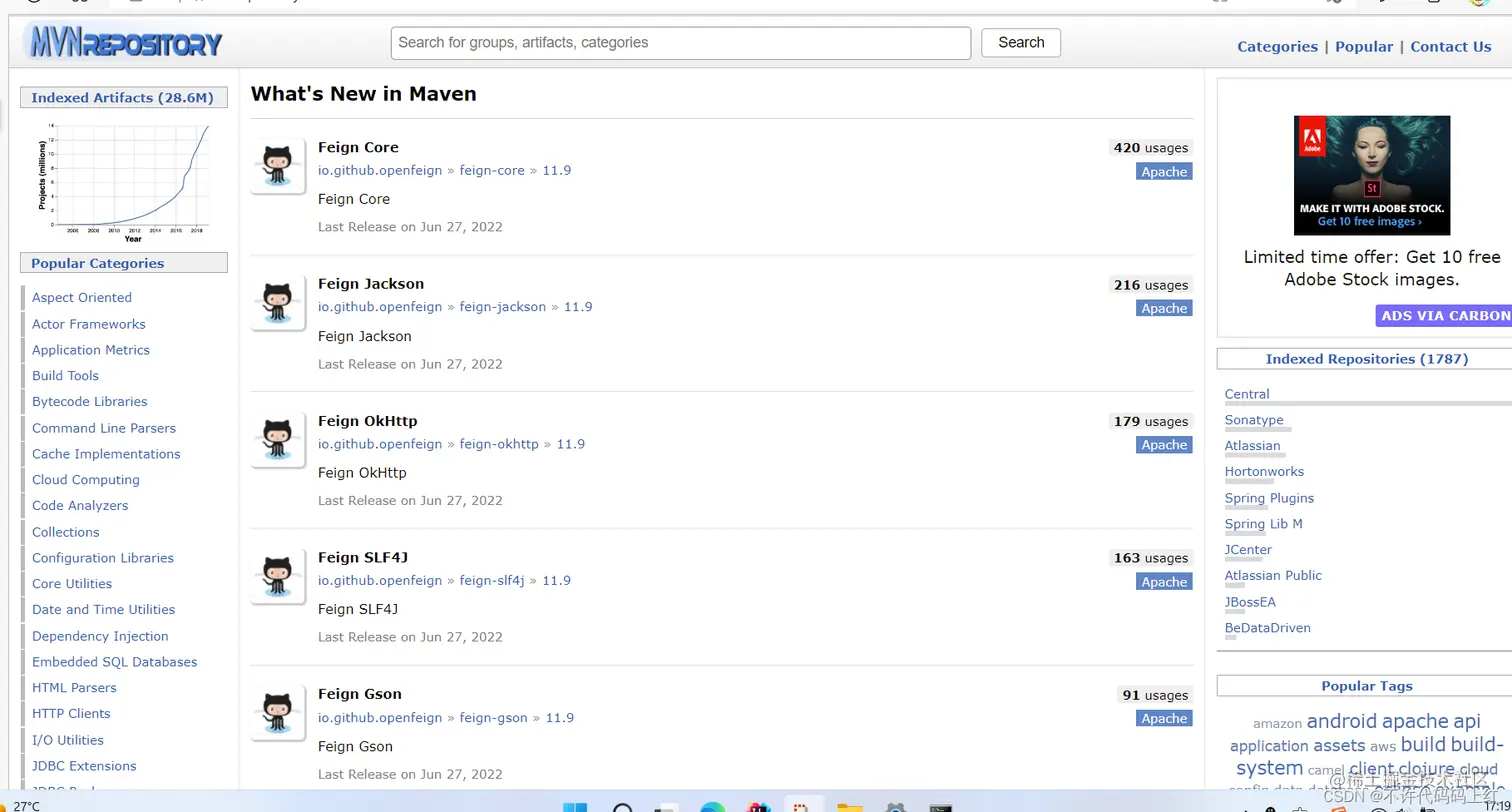
Task: Open the Sonatype repository link
Action: (x=1254, y=420)
